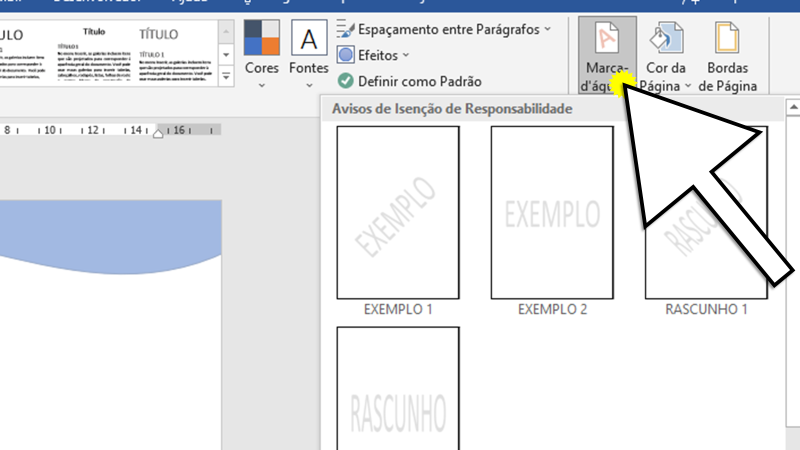Click Bordas de Página button
This screenshot has height=450, width=800.
[727, 55]
